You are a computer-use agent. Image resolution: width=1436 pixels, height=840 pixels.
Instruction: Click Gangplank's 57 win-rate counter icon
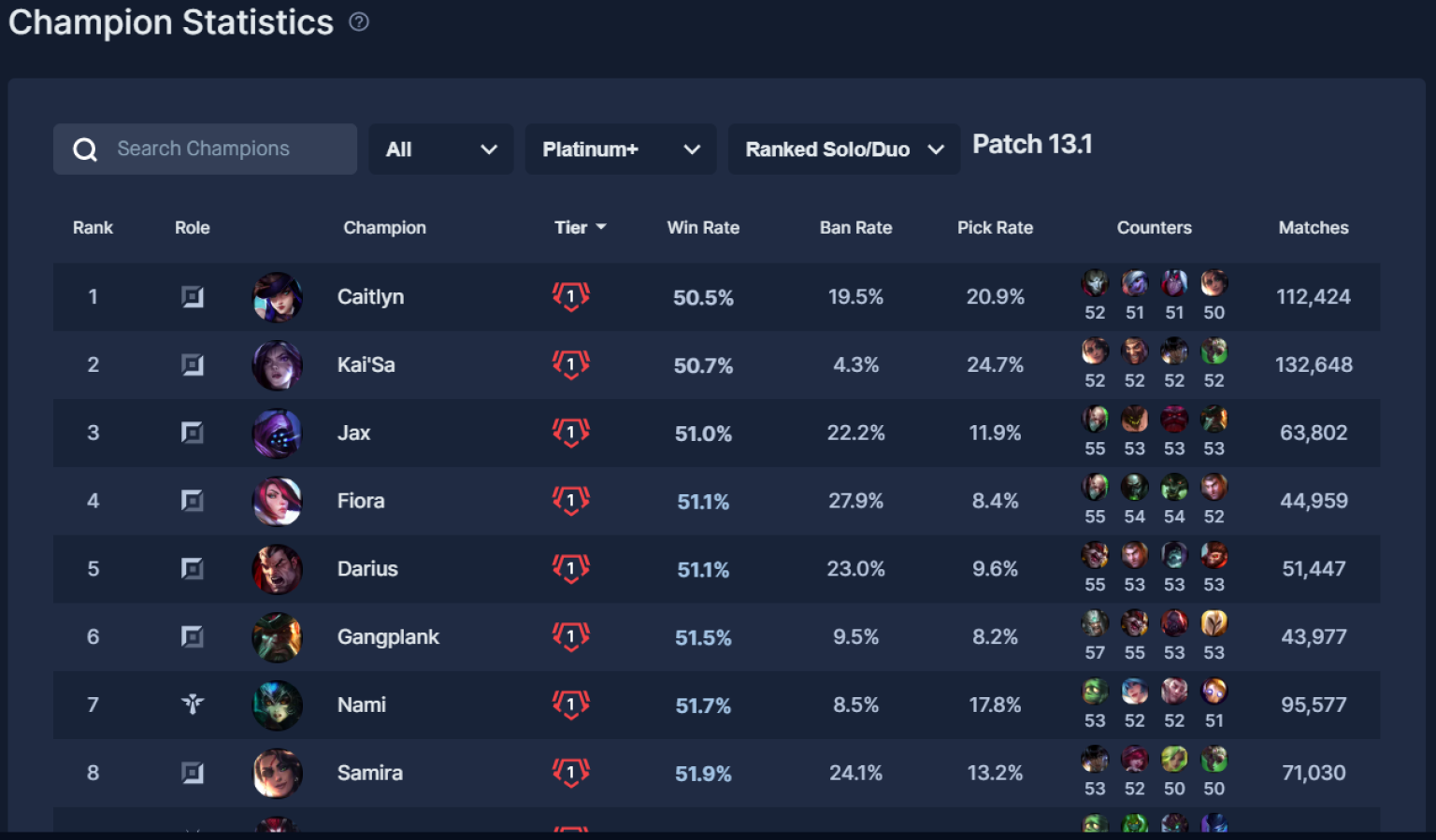(1095, 622)
